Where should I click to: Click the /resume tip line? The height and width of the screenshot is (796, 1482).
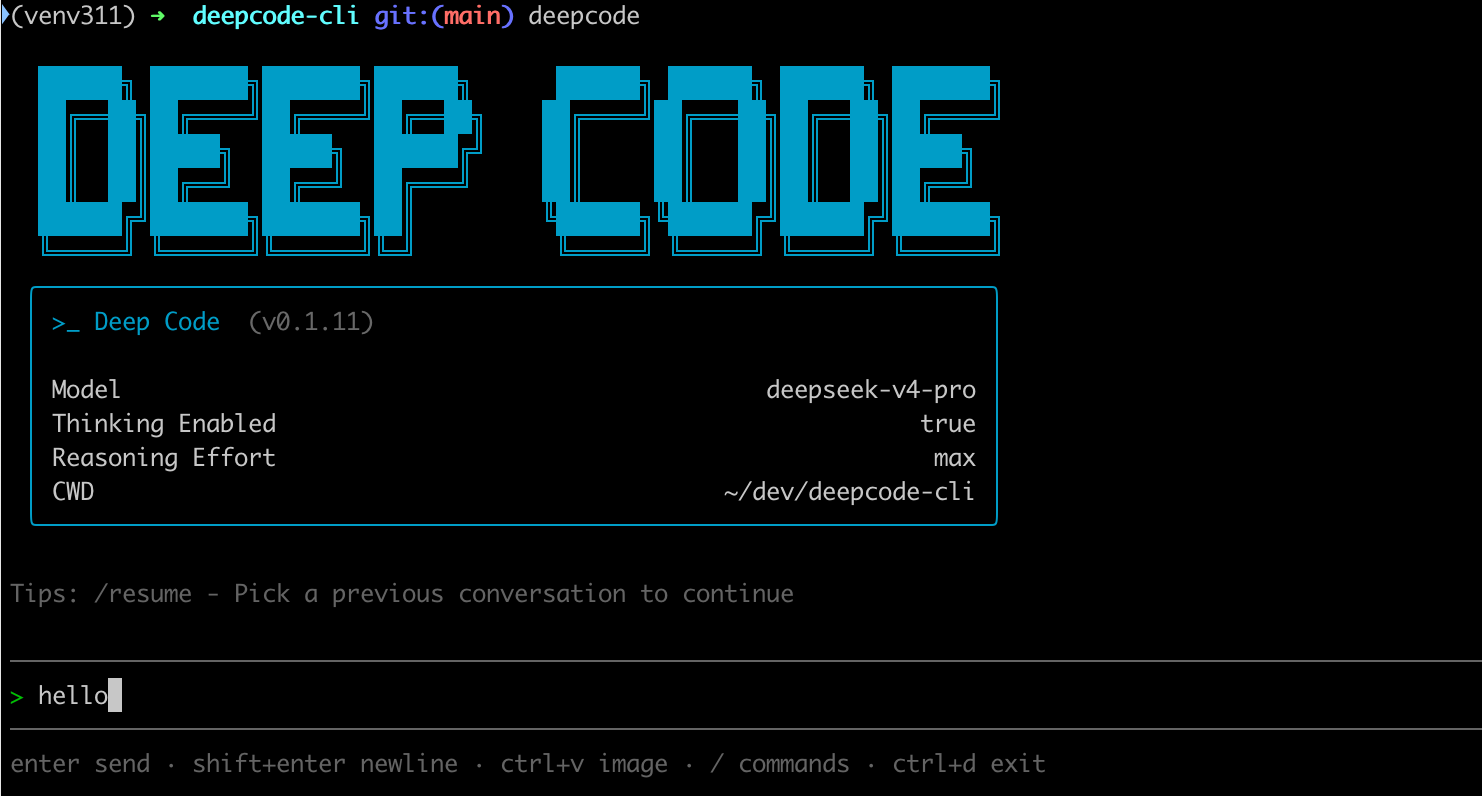[402, 594]
